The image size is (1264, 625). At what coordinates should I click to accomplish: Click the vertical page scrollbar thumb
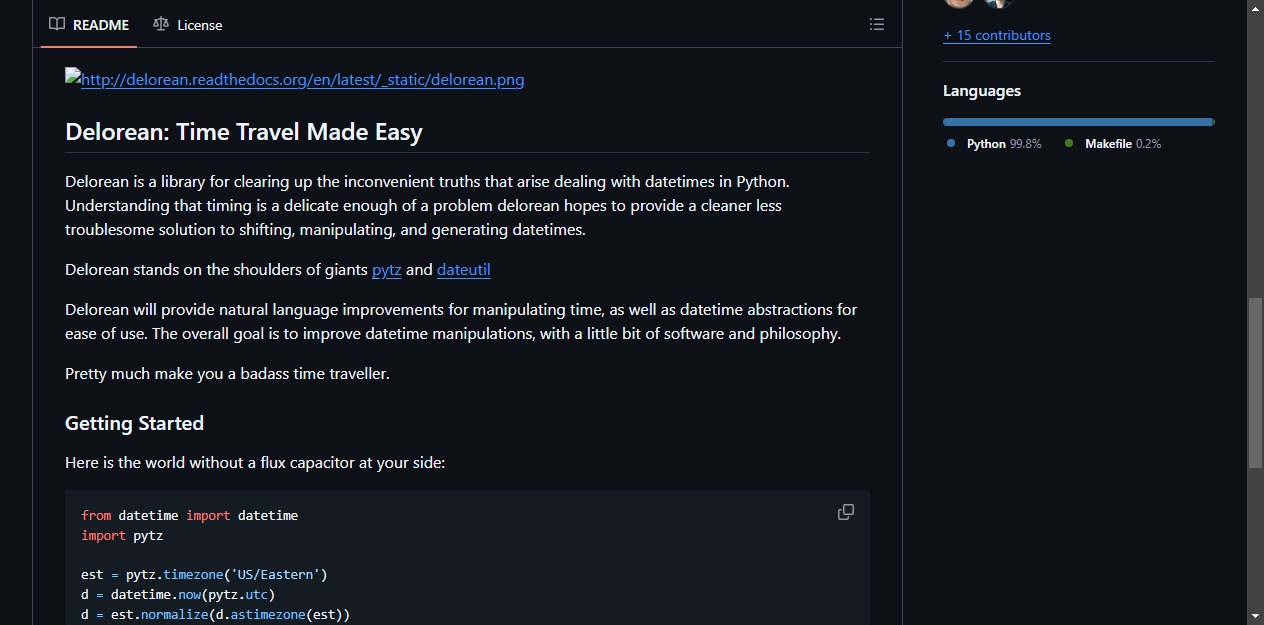tap(1255, 383)
